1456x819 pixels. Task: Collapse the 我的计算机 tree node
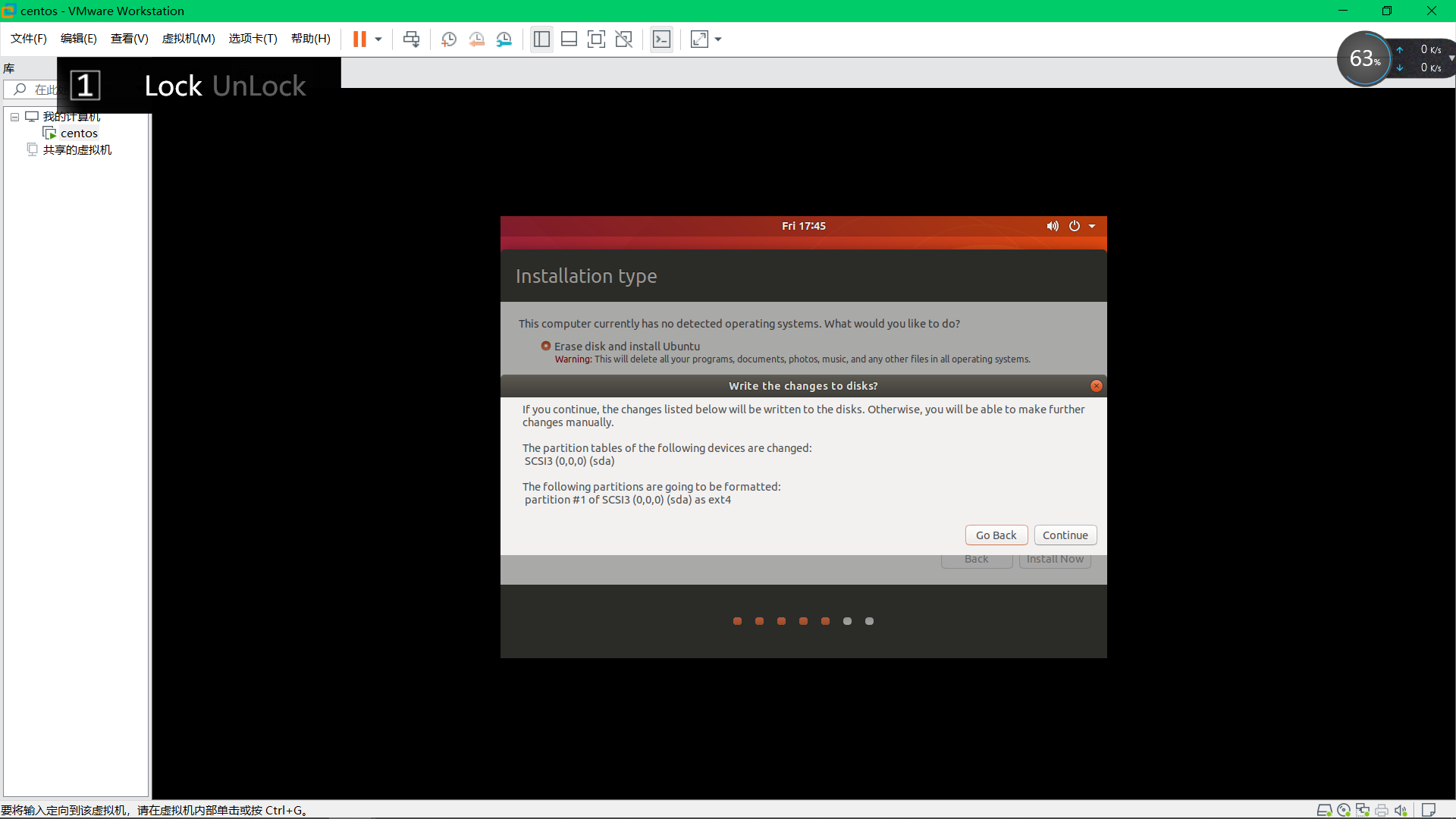coord(14,117)
